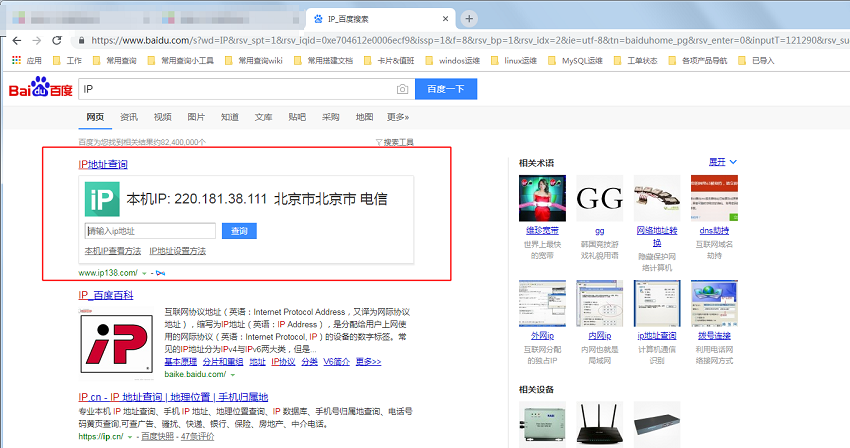Click the red iP logo thumbnail
The image size is (850, 448).
click(116, 342)
